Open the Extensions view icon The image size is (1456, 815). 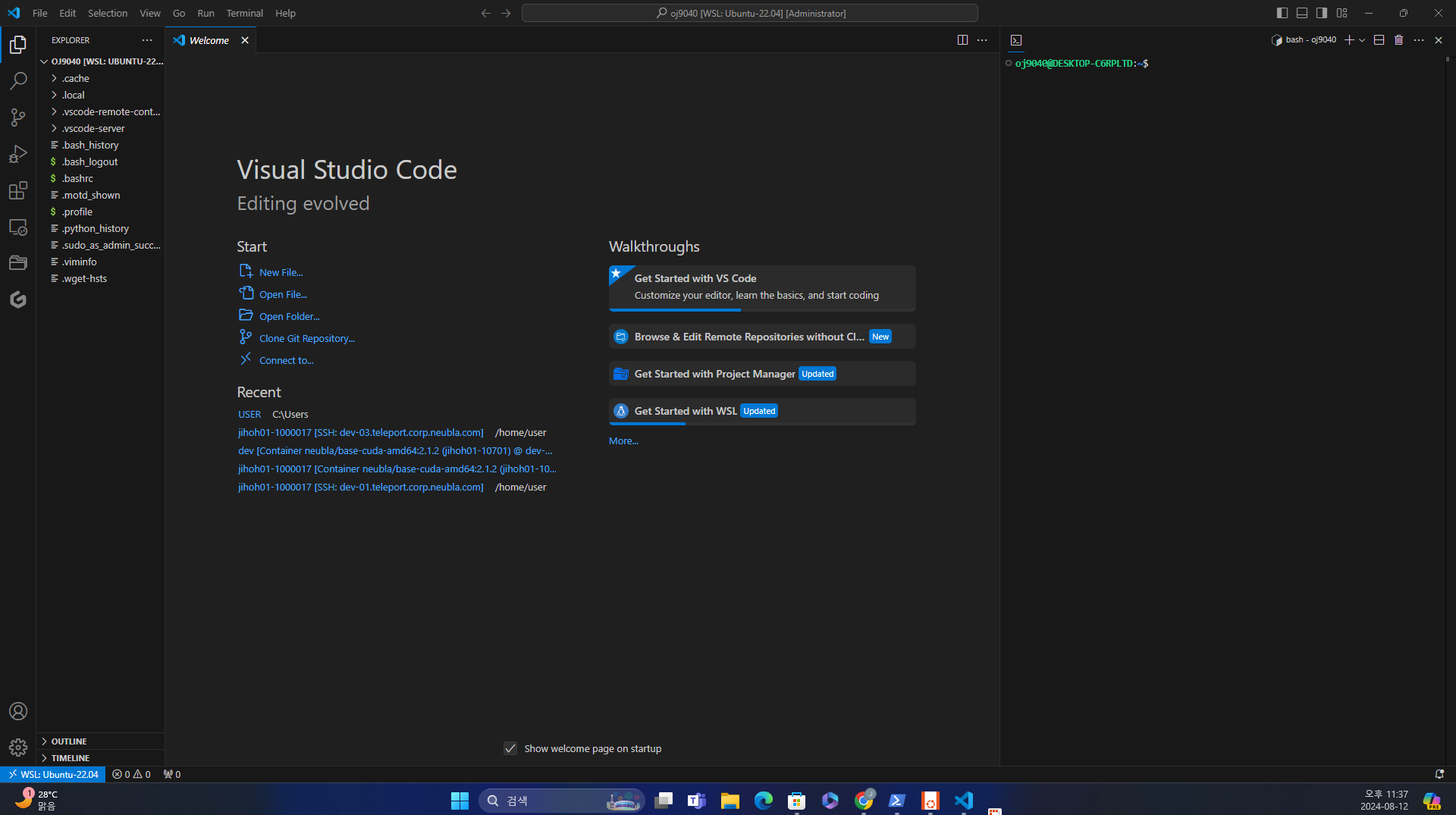[18, 190]
